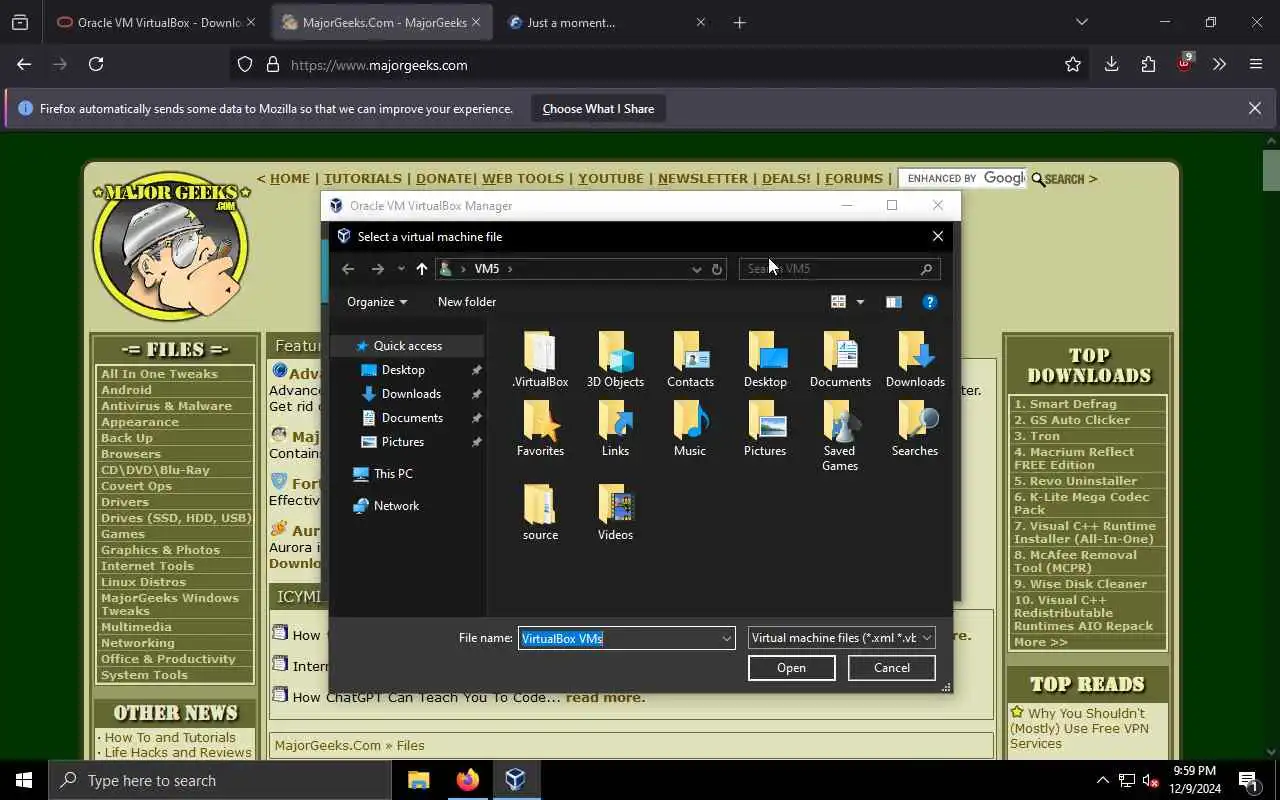Select Desktop in Quick access pane

403,370
